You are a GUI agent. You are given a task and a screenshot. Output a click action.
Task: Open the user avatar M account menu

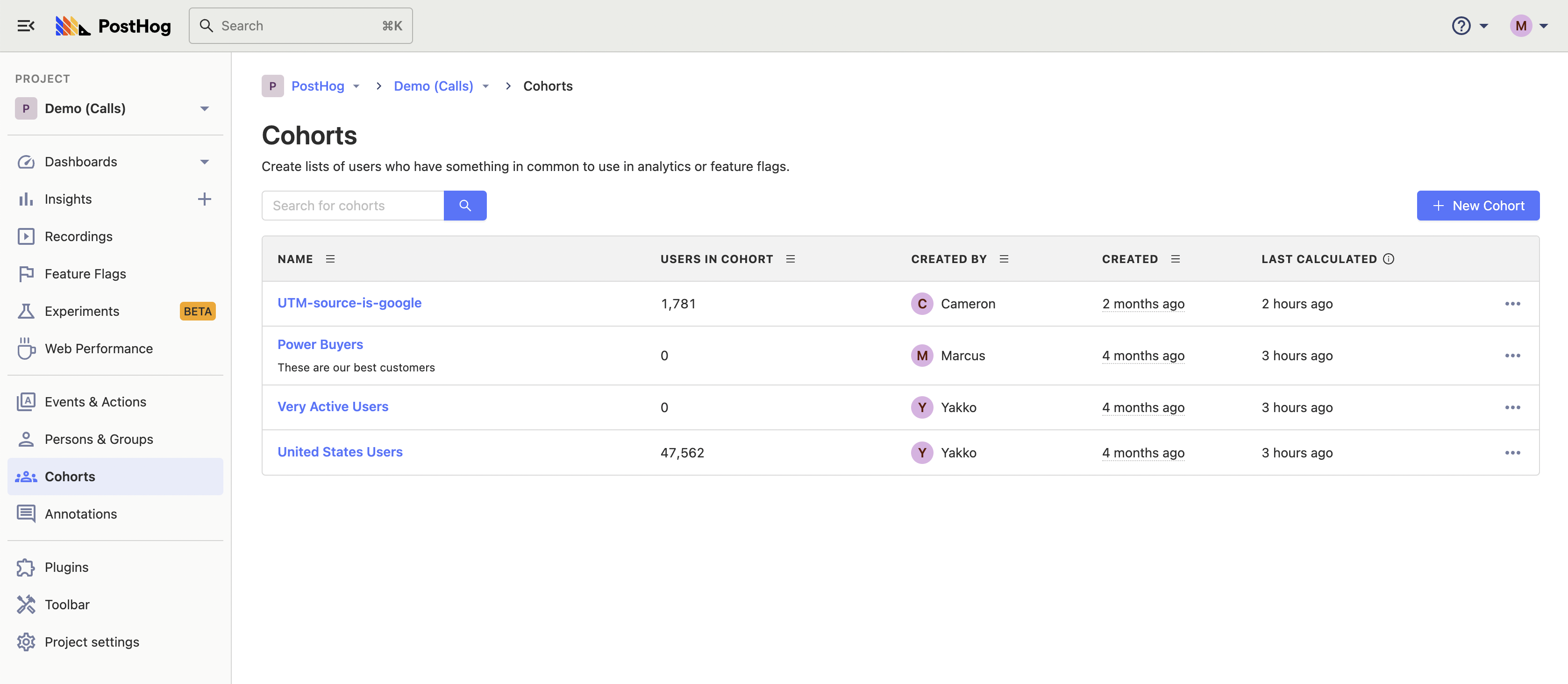click(1520, 26)
